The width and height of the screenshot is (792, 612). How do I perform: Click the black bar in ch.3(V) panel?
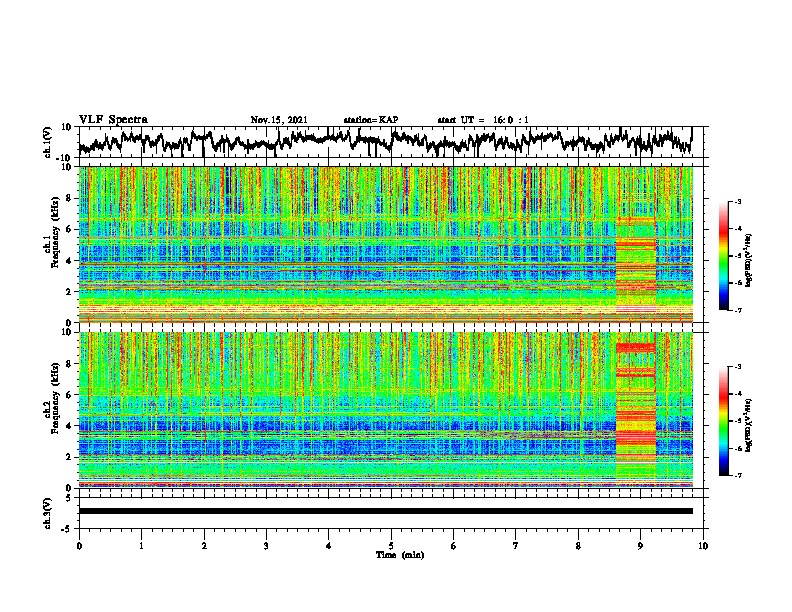[386, 511]
